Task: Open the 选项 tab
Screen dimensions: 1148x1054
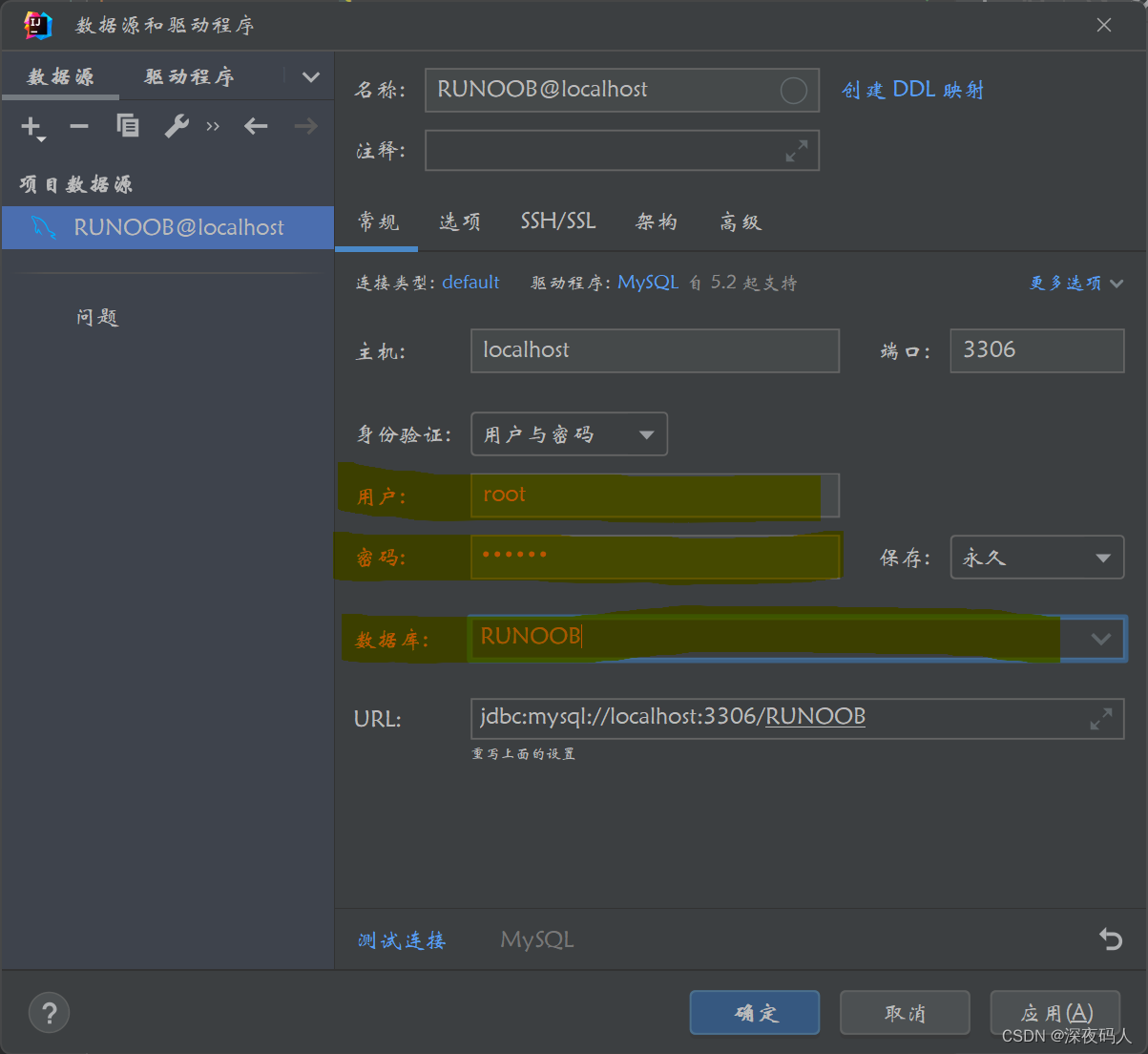Action: click(x=460, y=222)
